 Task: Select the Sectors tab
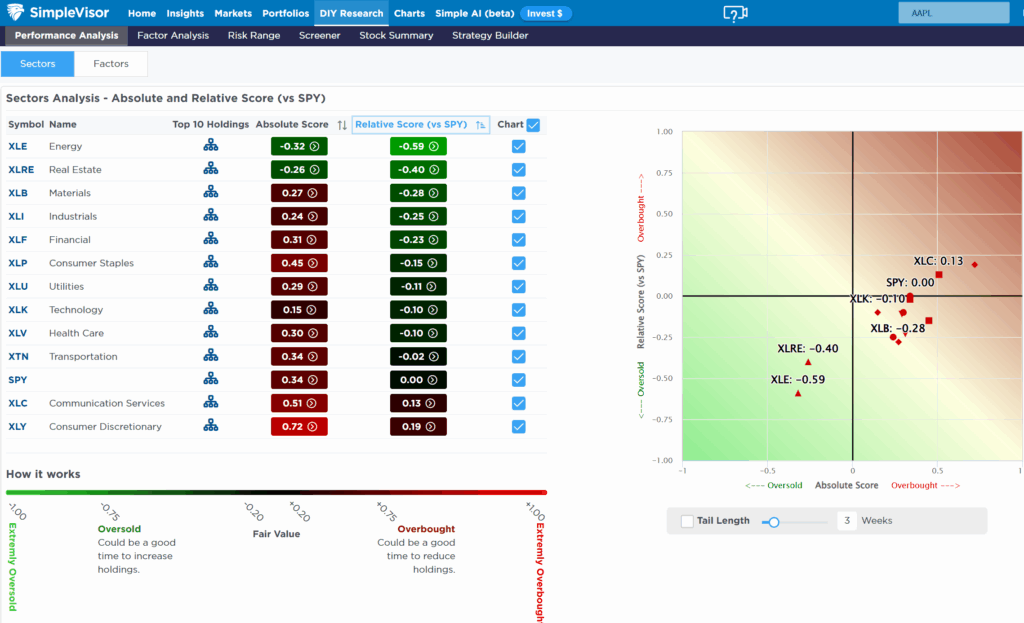(x=38, y=64)
